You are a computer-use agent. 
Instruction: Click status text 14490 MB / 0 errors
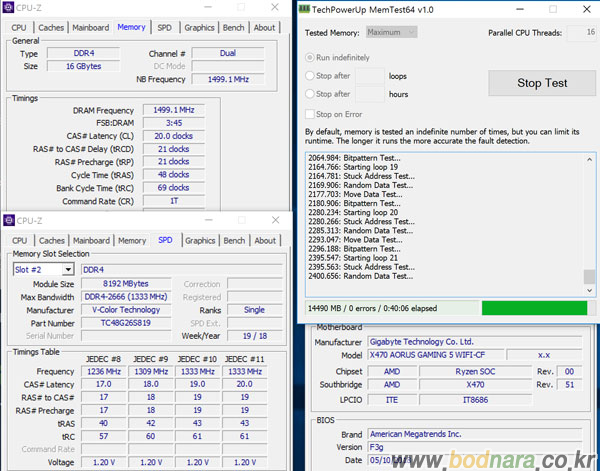372,308
